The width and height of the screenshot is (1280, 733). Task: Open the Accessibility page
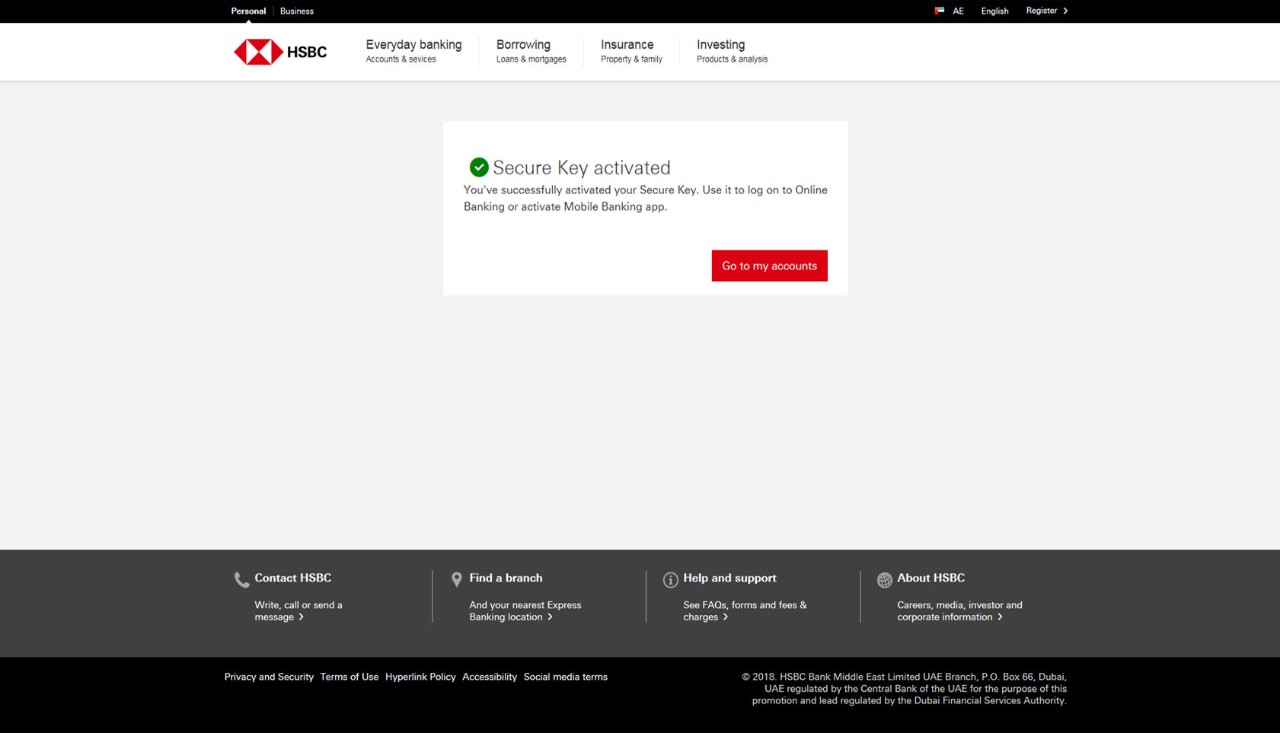[x=490, y=677]
